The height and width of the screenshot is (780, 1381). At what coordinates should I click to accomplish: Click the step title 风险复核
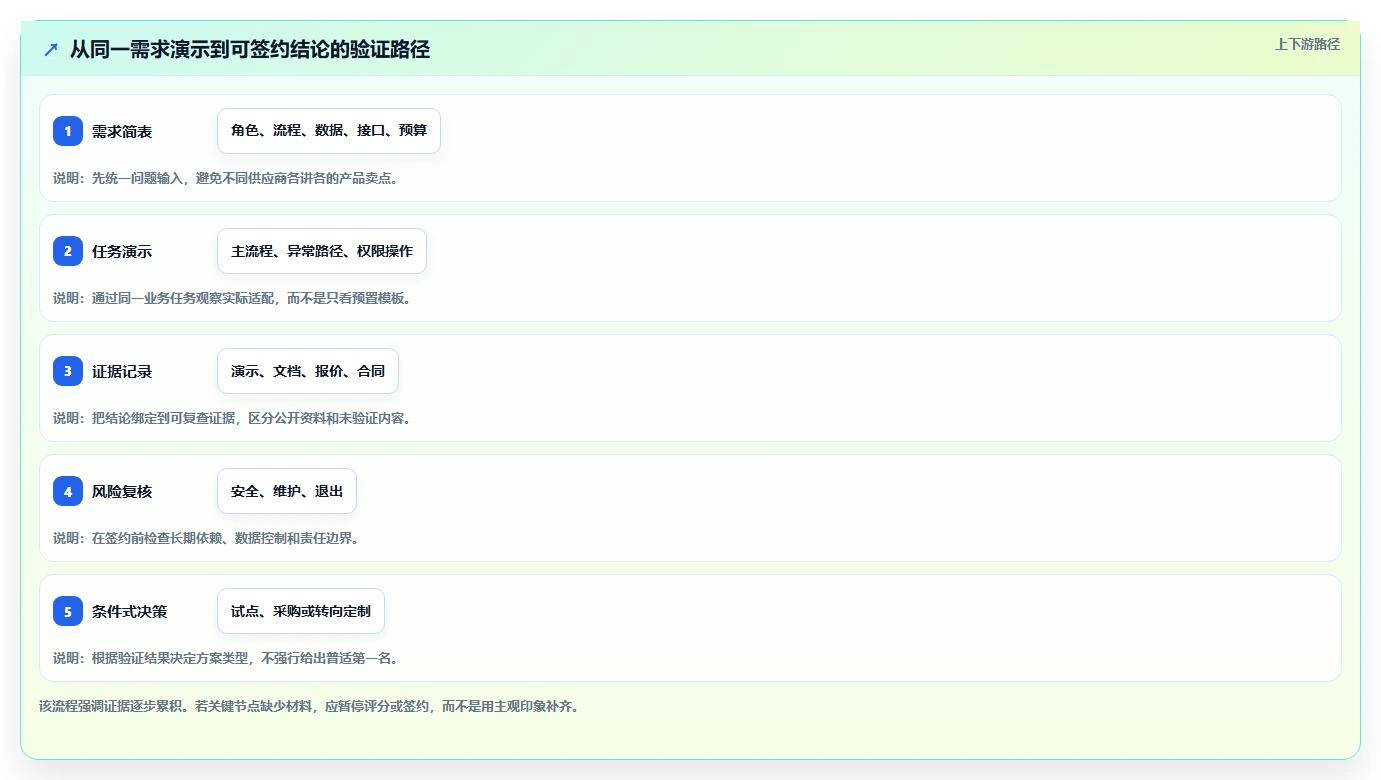(122, 491)
